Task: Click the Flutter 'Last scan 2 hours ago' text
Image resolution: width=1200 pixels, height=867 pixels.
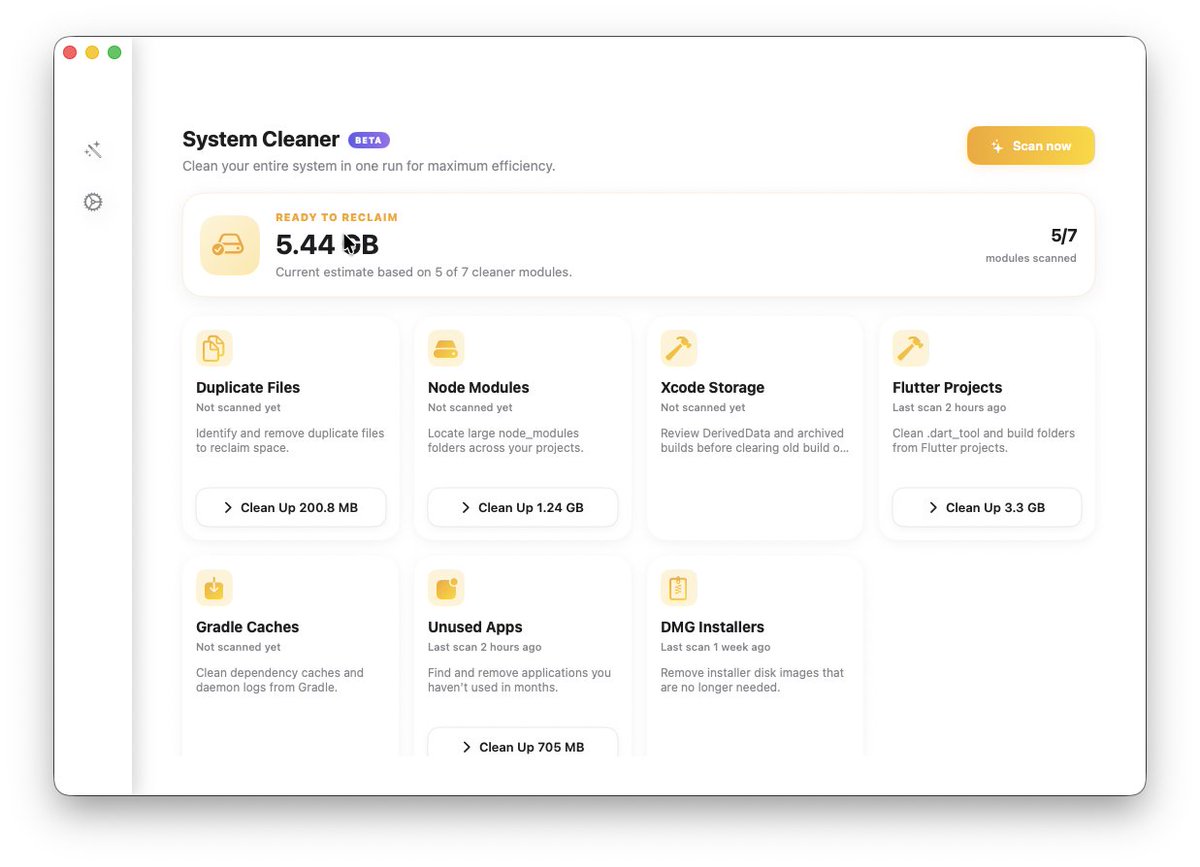Action: click(x=950, y=408)
